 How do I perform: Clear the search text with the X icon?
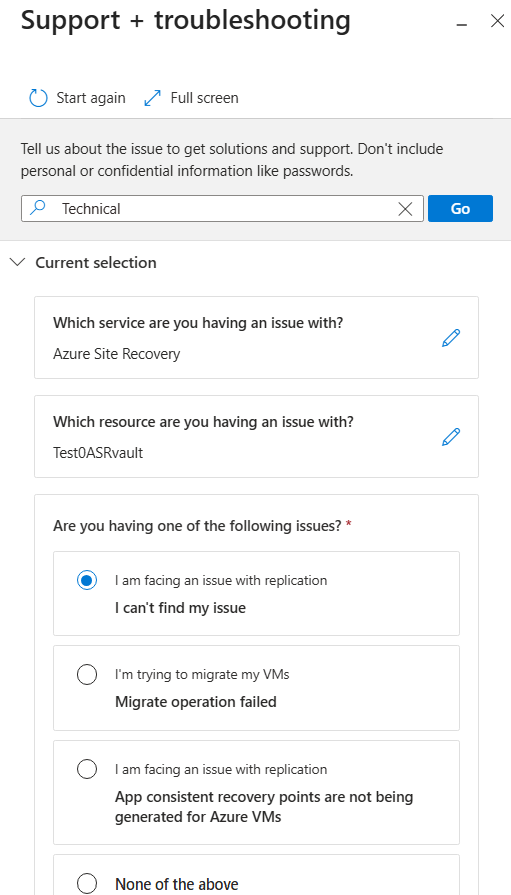tap(405, 209)
